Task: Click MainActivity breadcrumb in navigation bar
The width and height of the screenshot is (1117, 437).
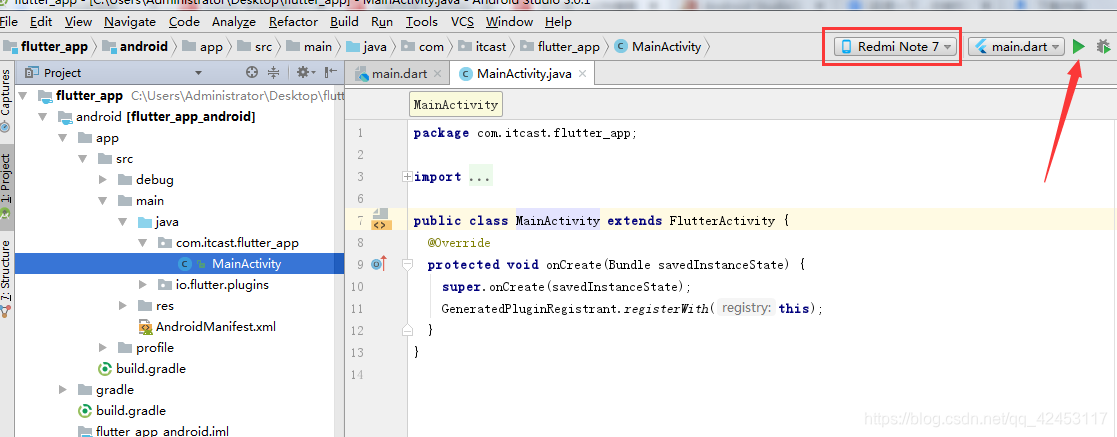Action: (x=658, y=47)
